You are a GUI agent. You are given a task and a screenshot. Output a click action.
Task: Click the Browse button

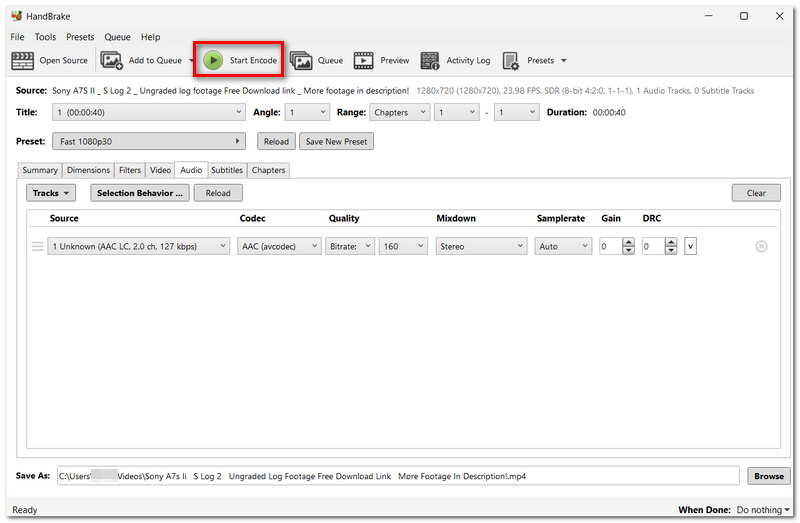(x=768, y=476)
